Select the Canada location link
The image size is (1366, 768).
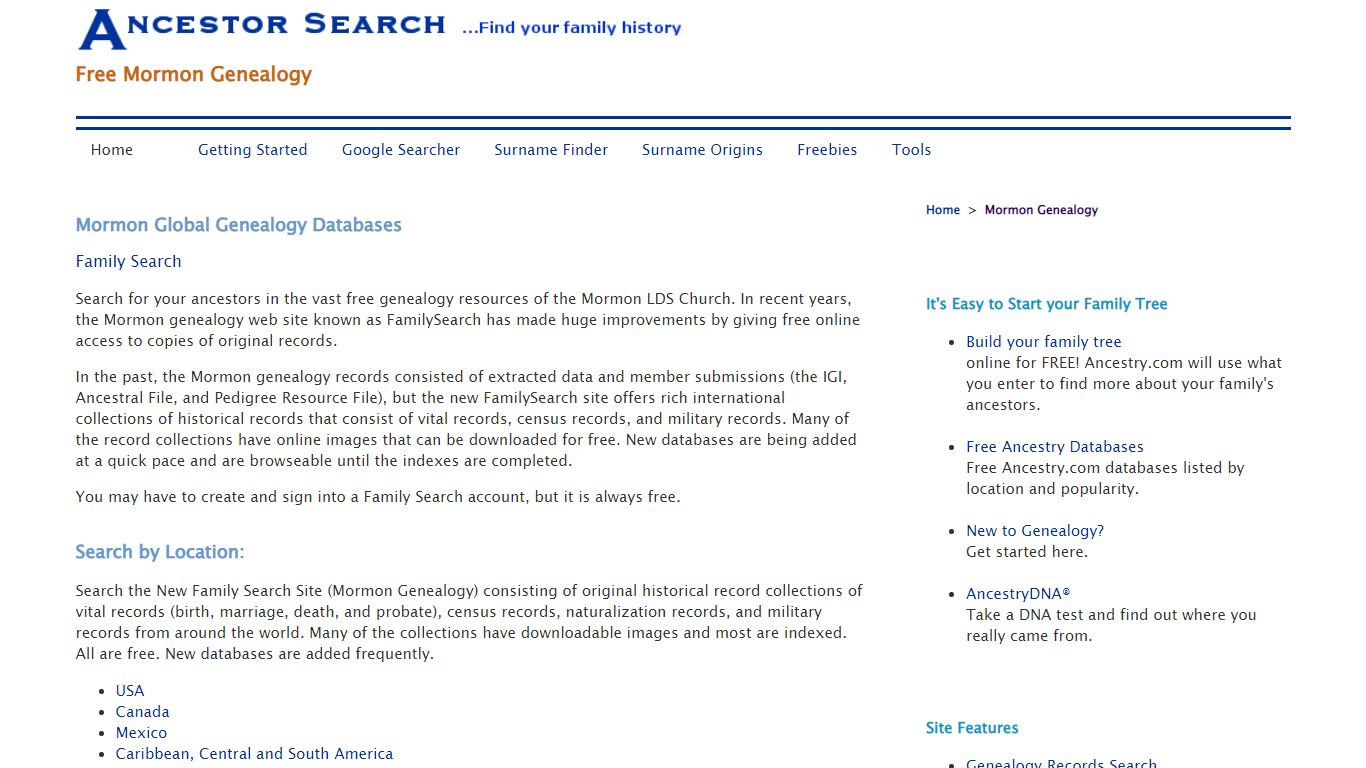coord(142,712)
